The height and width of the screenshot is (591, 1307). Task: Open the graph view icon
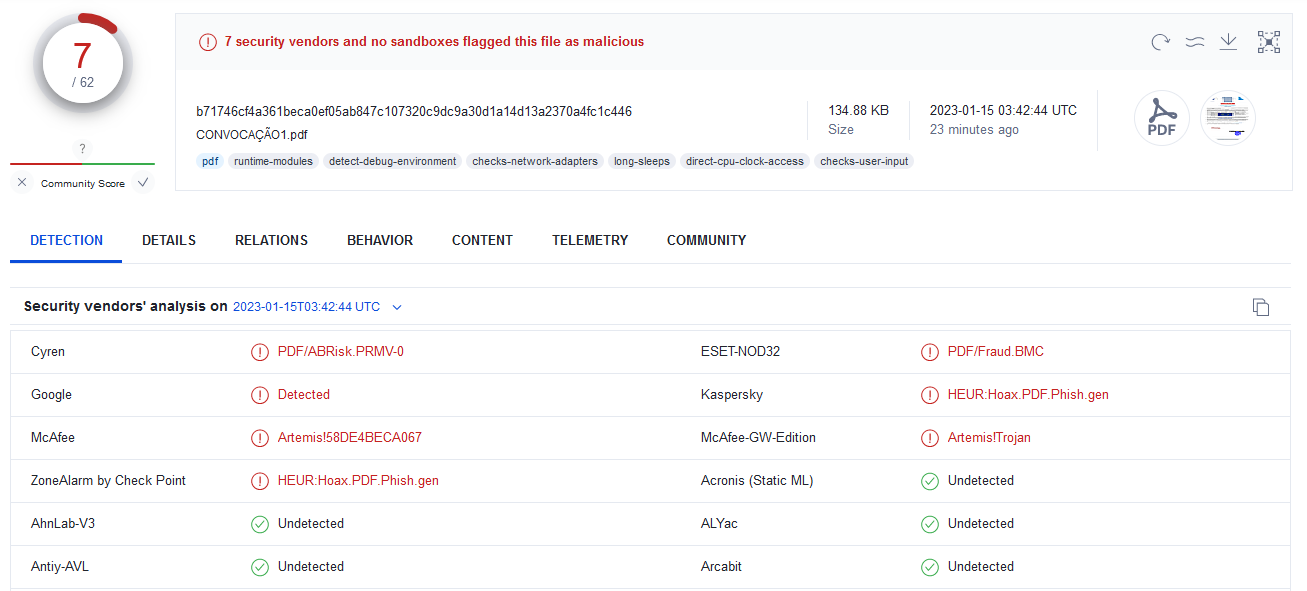pos(1268,42)
